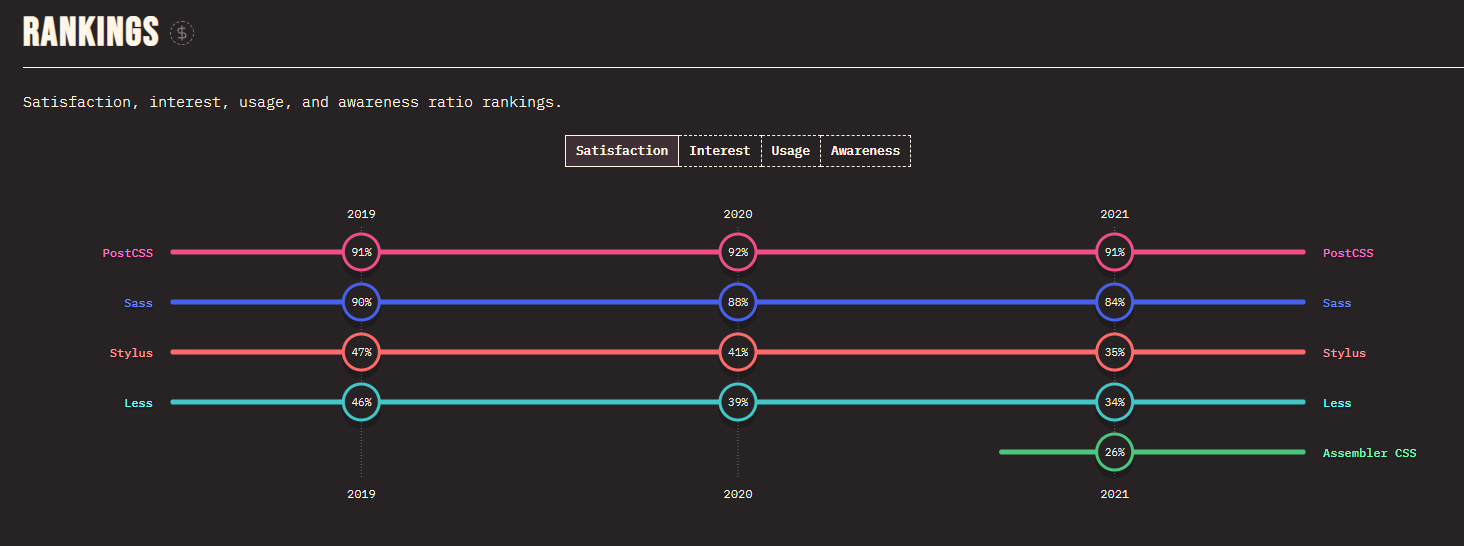
Task: Click the 2020 year label below chart
Action: click(738, 494)
